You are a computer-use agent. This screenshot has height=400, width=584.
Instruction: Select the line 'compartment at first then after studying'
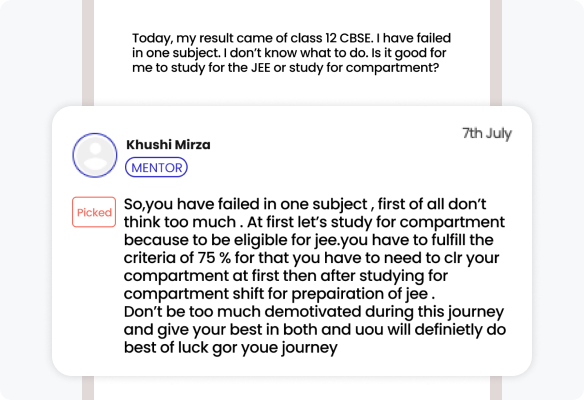coord(286,276)
